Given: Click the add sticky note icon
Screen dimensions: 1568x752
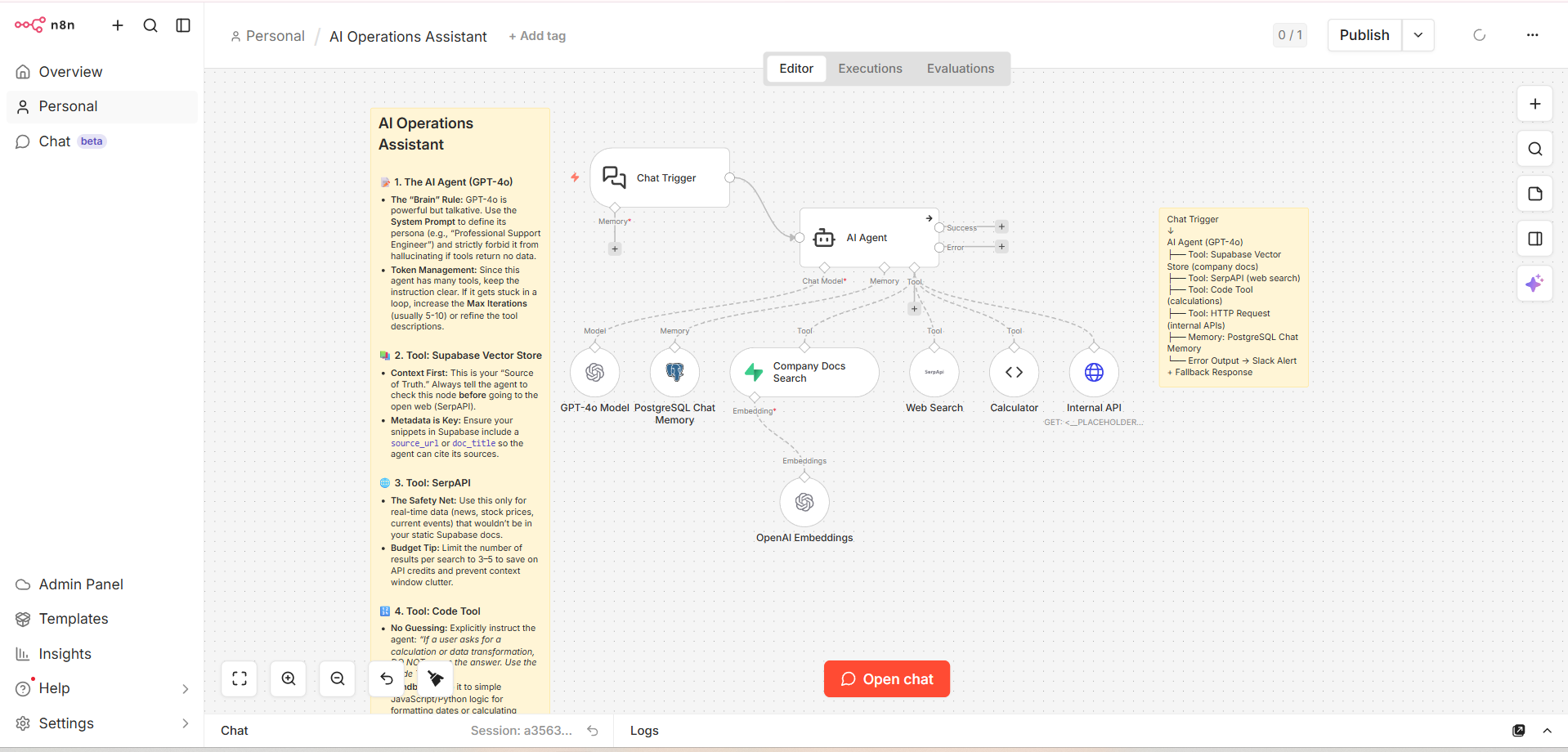Looking at the screenshot, I should point(1534,194).
